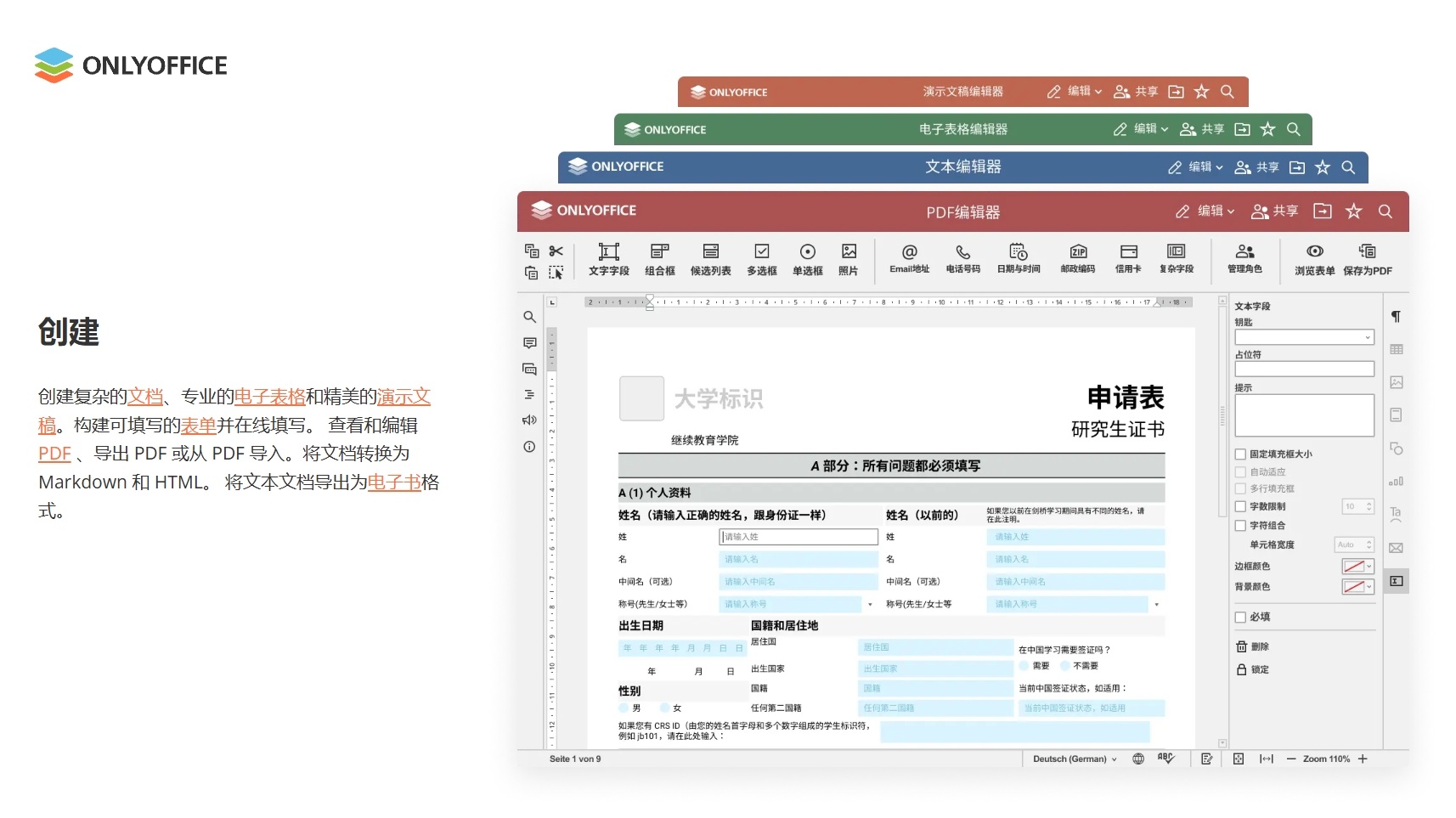
Task: Insert a 信用卡 credit card field
Action: (1128, 258)
